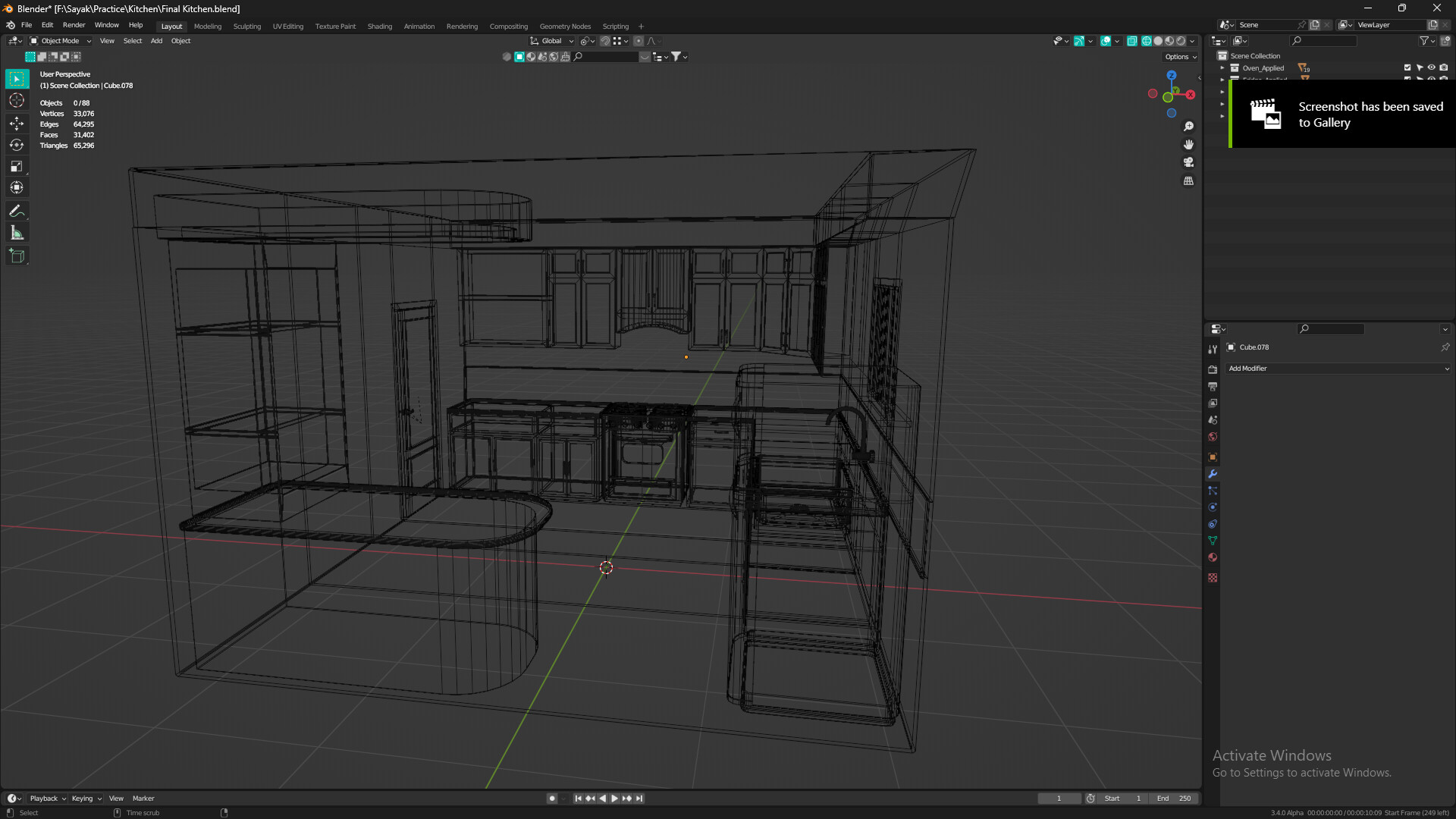Screen dimensions: 1456x819
Task: Play the animation forward
Action: coord(615,799)
